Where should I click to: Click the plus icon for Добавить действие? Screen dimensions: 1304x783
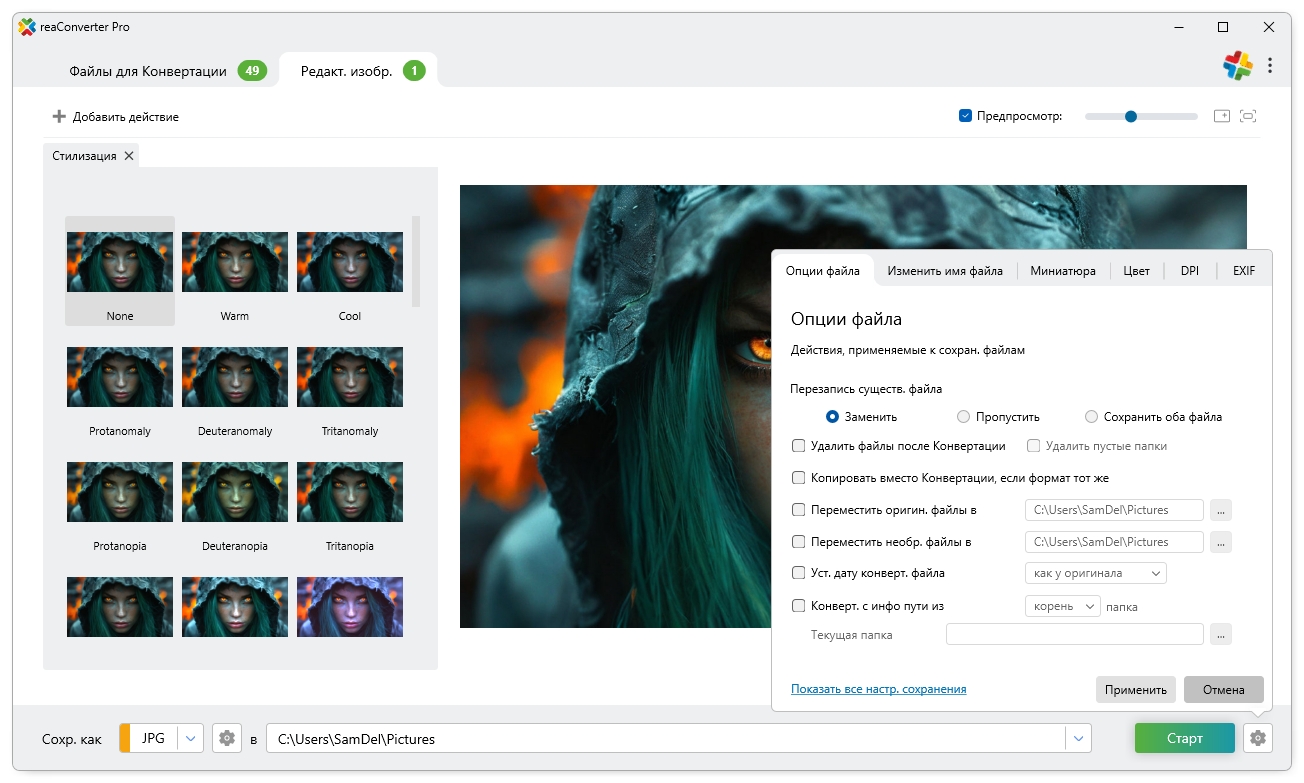[x=59, y=117]
